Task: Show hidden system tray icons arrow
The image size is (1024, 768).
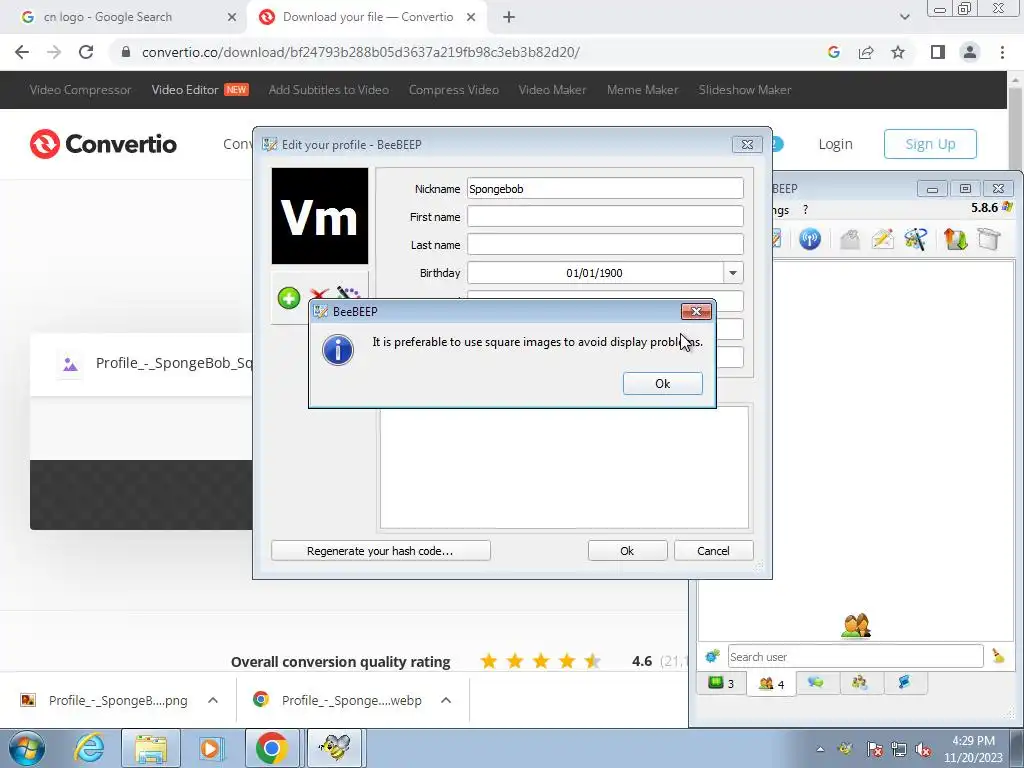Action: tap(820, 749)
